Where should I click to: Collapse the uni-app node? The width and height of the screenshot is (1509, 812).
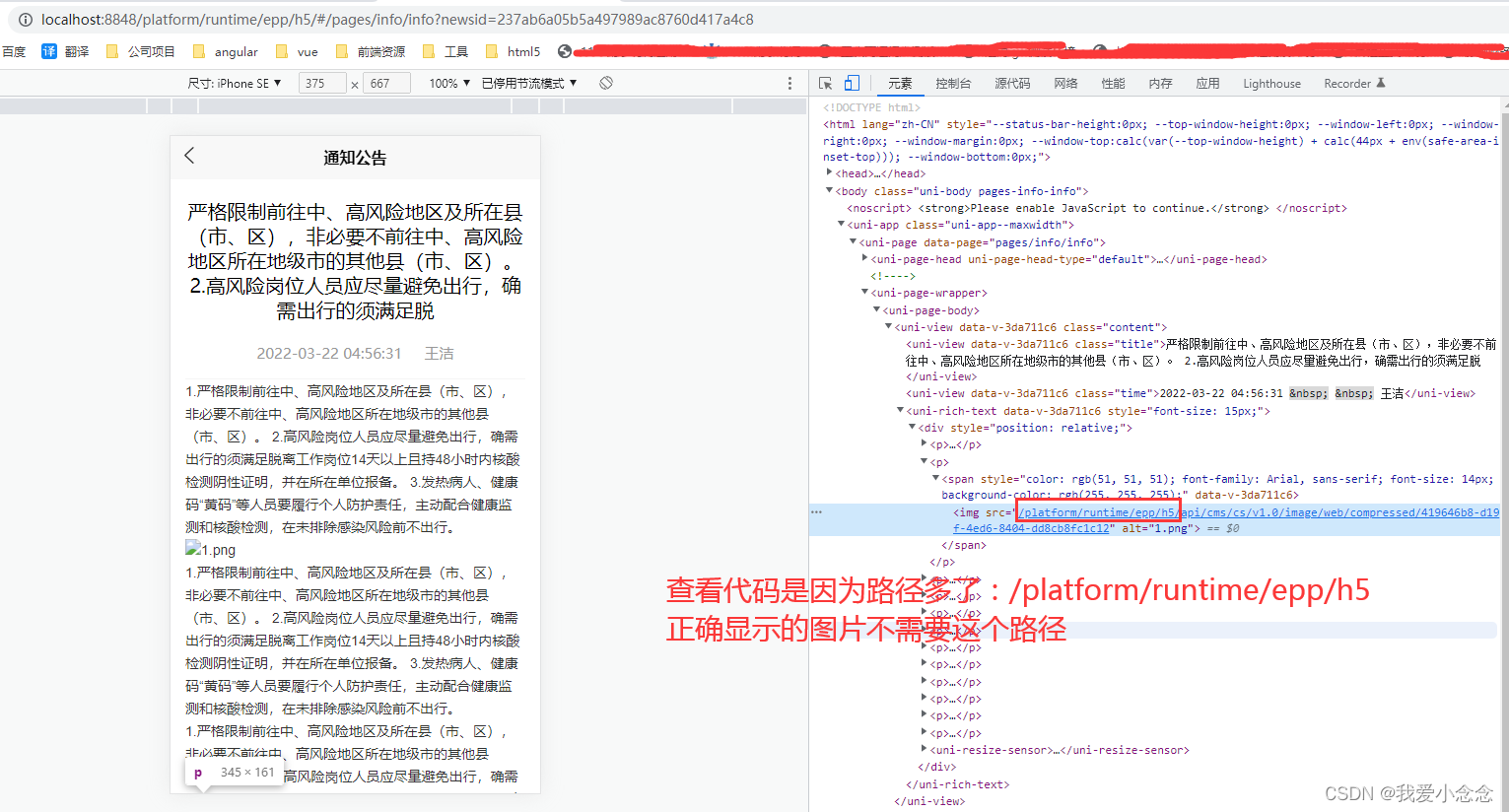(841, 225)
